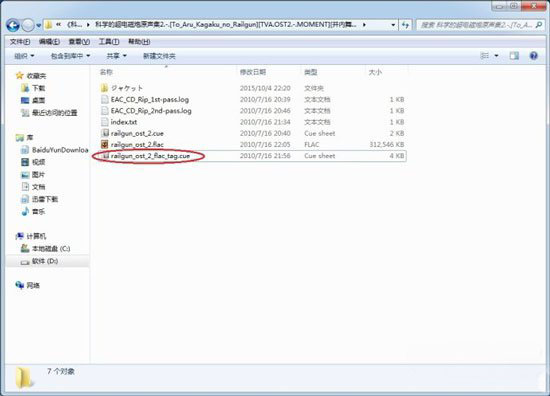This screenshot has width=550, height=396.
Task: Select EAC_CD_Rip_2nd-pass.log file icon
Action: pyautogui.click(x=105, y=110)
